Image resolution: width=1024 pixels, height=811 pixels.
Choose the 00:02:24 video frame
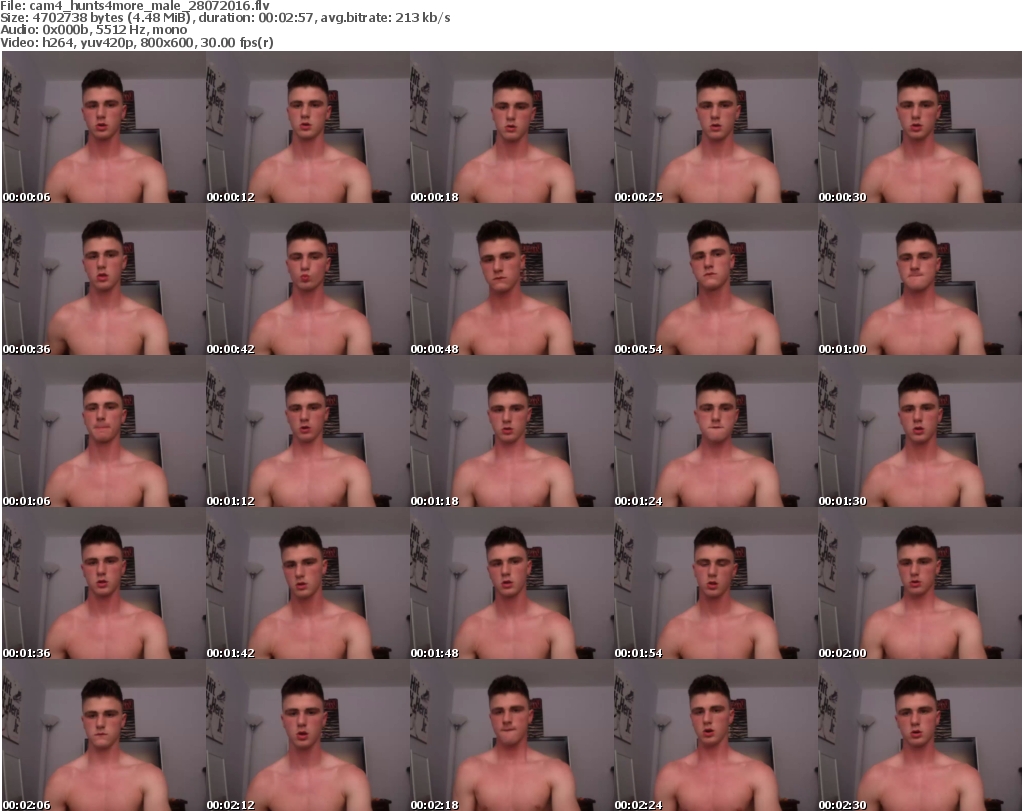pyautogui.click(x=716, y=735)
